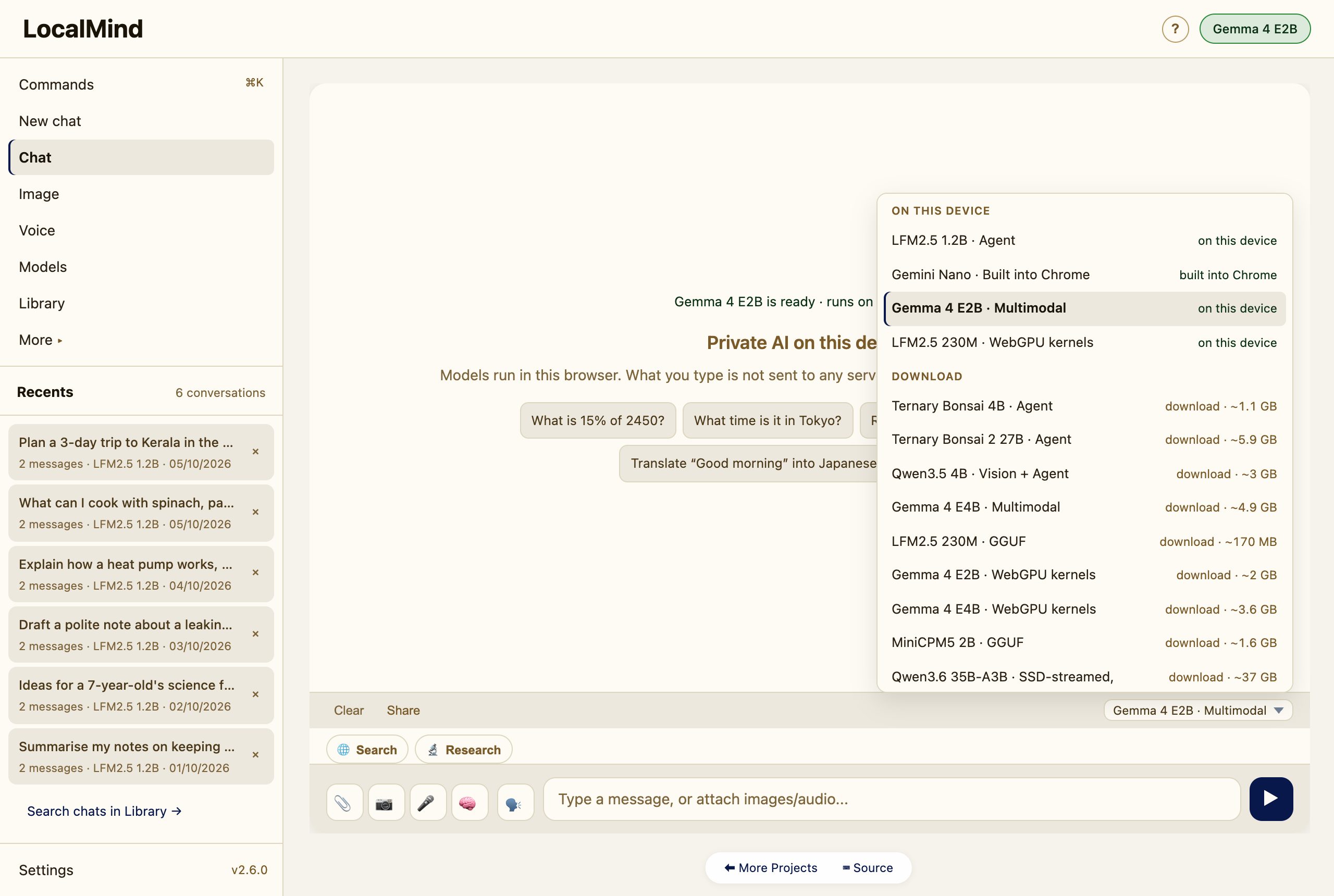Choose Gemini Nano built into Chrome
This screenshot has width=1334, height=896.
(1084, 275)
